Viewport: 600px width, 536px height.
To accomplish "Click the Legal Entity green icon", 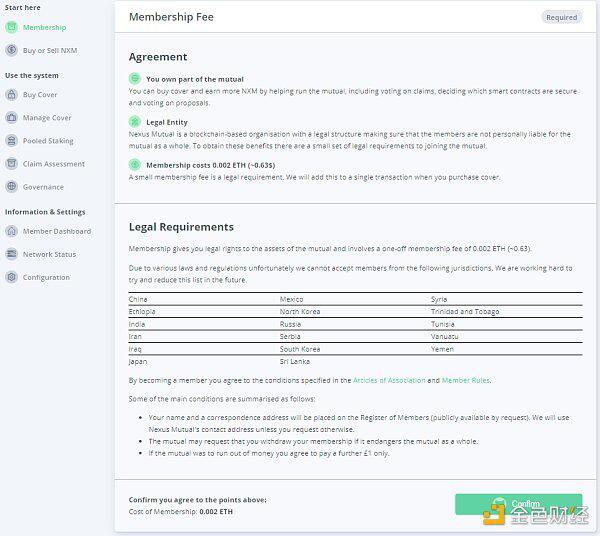I will tap(135, 122).
